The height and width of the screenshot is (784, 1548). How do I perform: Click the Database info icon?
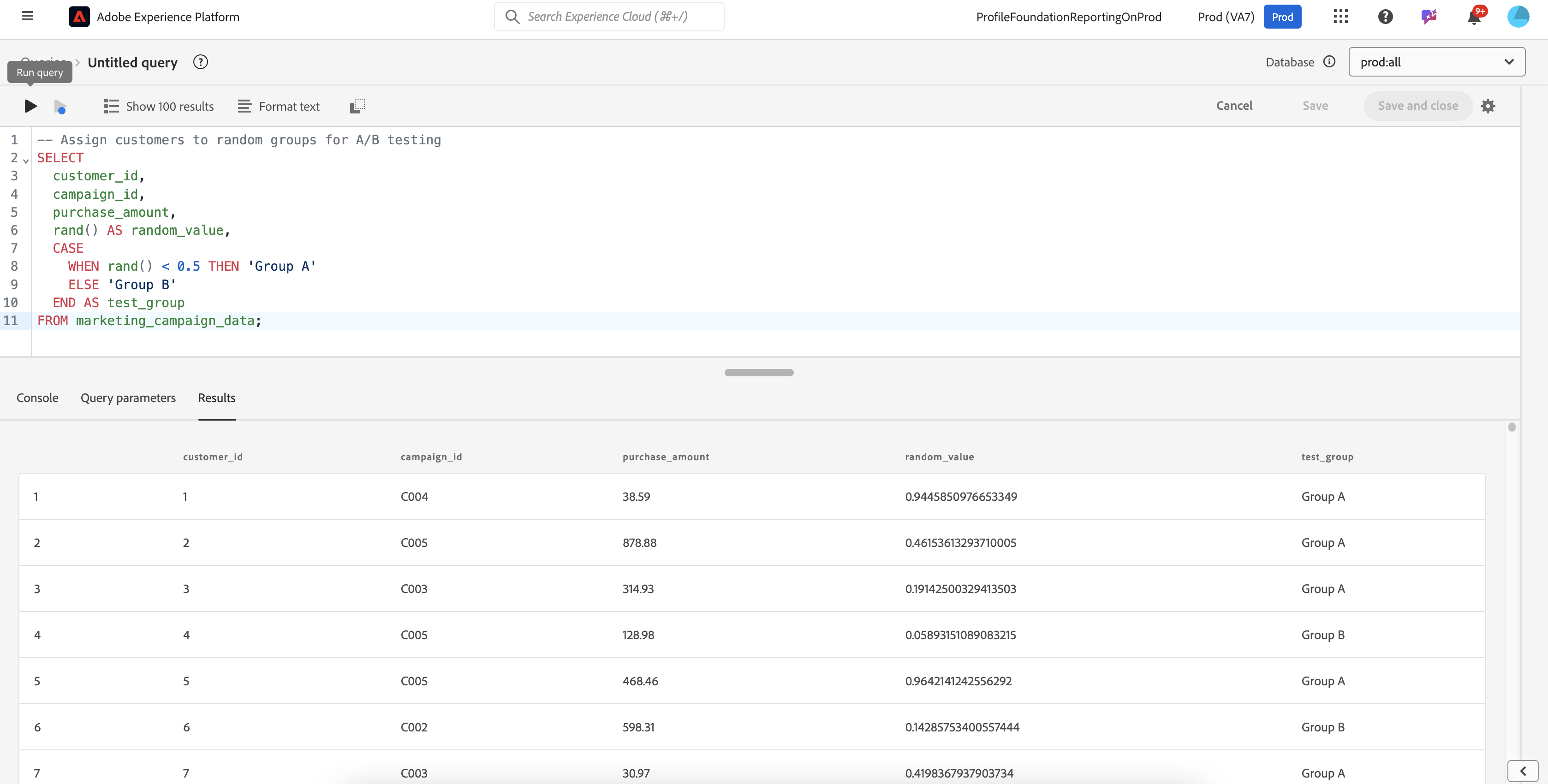coord(1329,62)
